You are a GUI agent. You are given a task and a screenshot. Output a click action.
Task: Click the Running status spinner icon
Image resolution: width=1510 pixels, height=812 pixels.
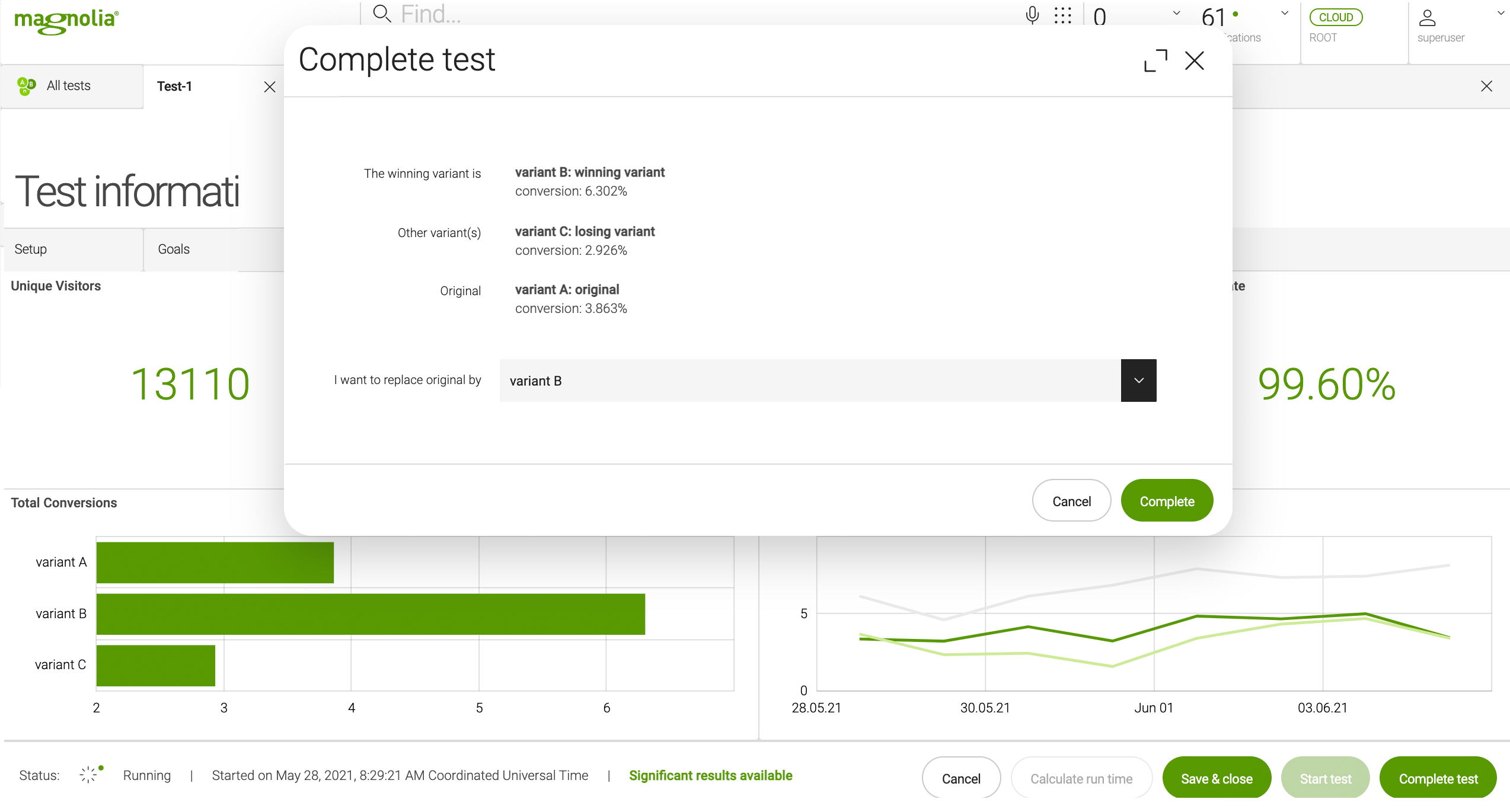tap(89, 775)
